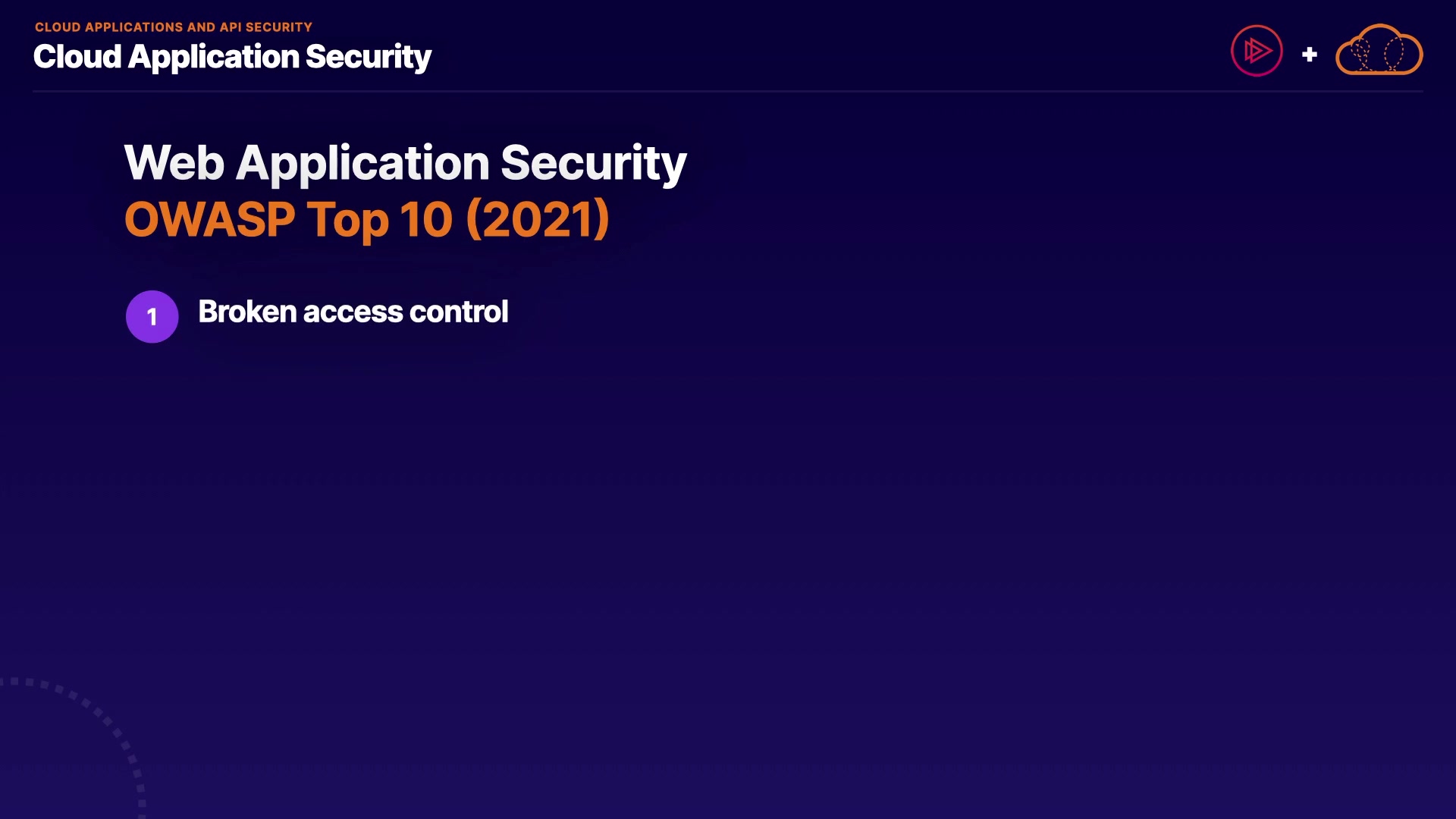1456x819 pixels.
Task: Click the "(2021)" year in the subheading
Action: (x=538, y=220)
